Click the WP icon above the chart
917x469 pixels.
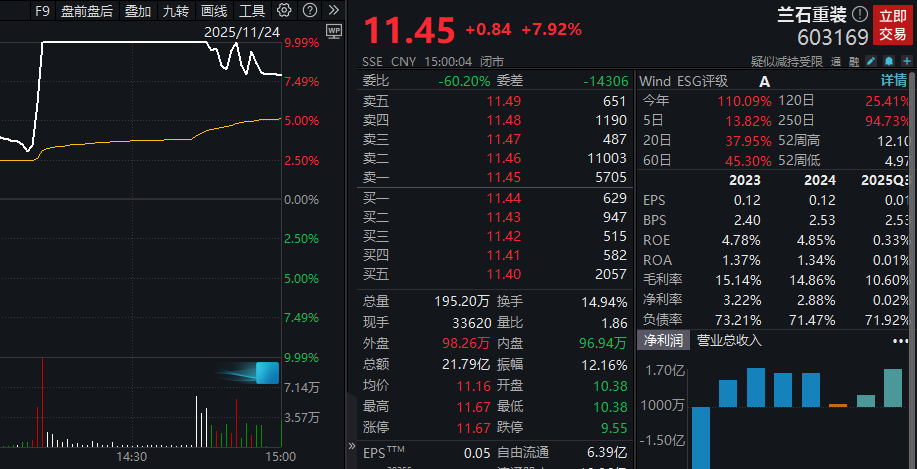334,31
